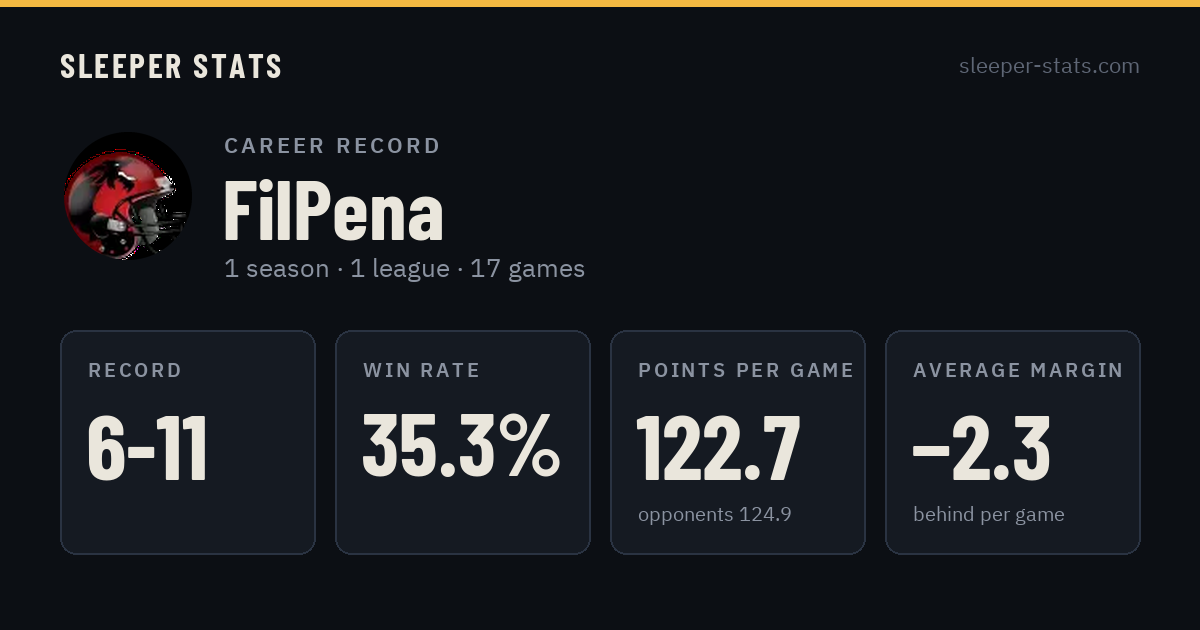1200x630 pixels.
Task: Click the FilPena helmet avatar image
Action: (x=128, y=196)
